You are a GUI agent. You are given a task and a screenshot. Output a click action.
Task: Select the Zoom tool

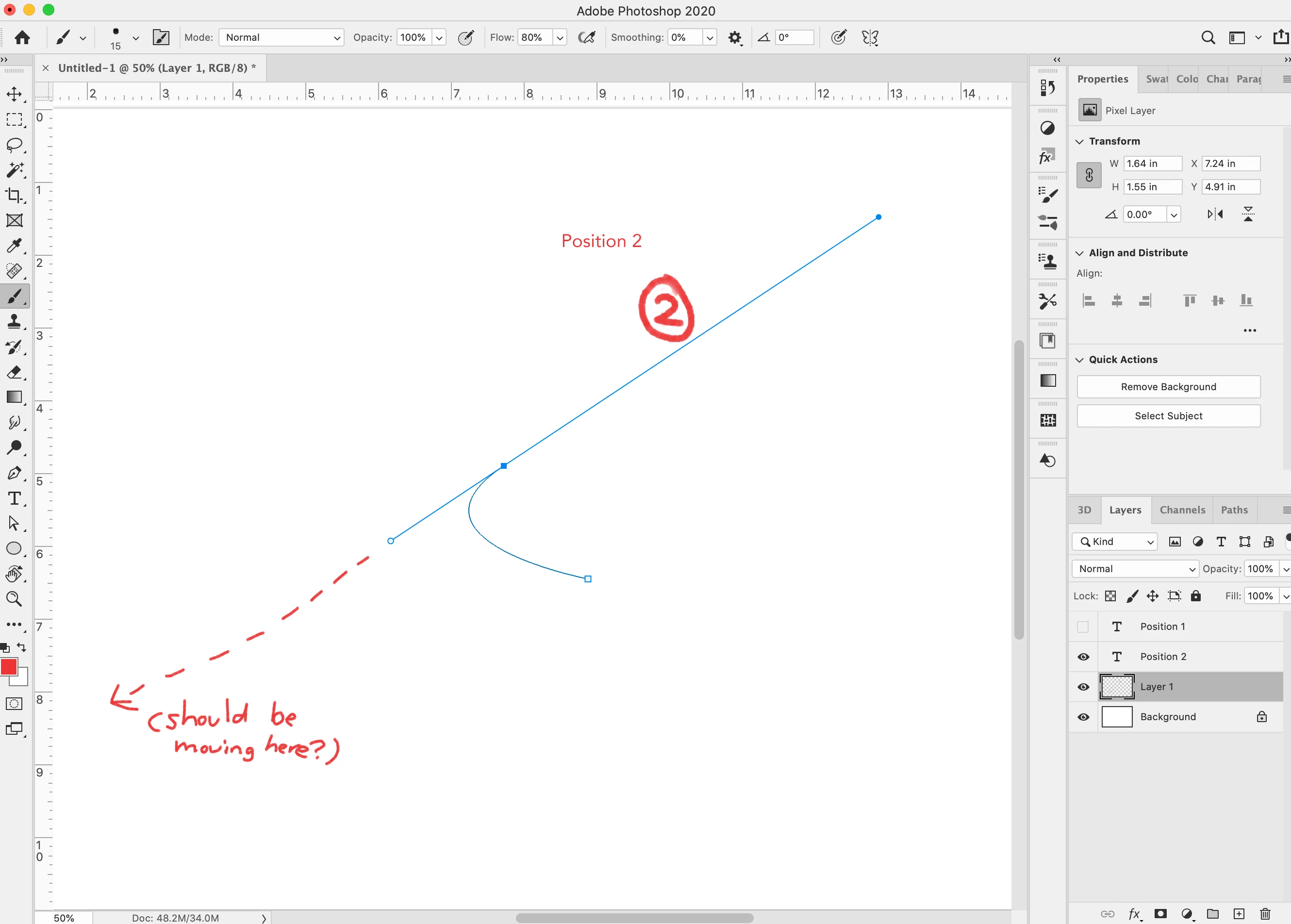point(14,598)
